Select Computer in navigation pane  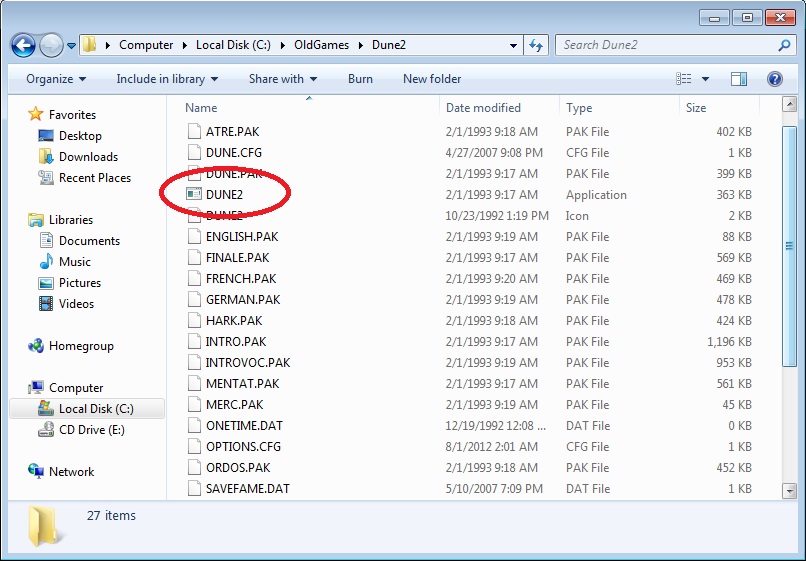point(65,388)
